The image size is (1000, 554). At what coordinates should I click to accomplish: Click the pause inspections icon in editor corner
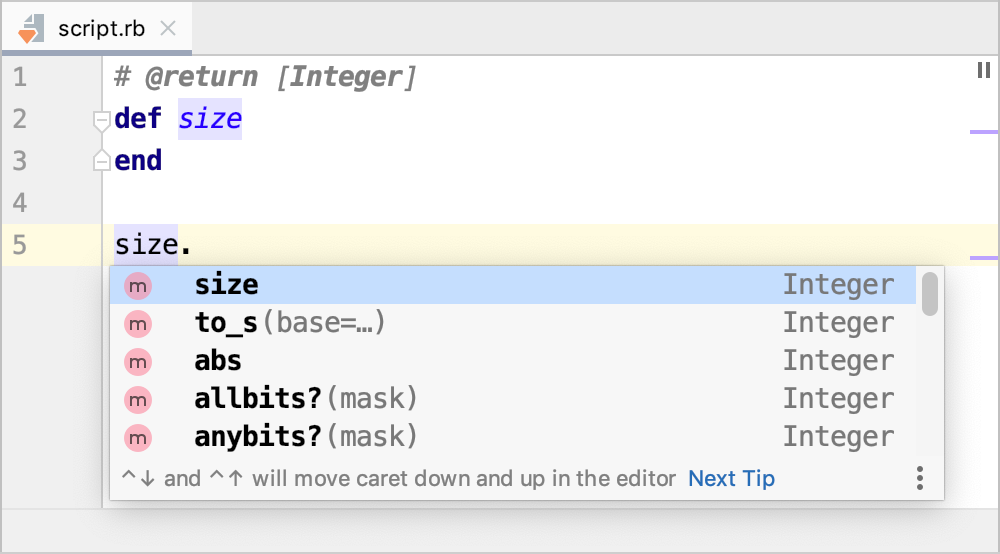(x=983, y=70)
